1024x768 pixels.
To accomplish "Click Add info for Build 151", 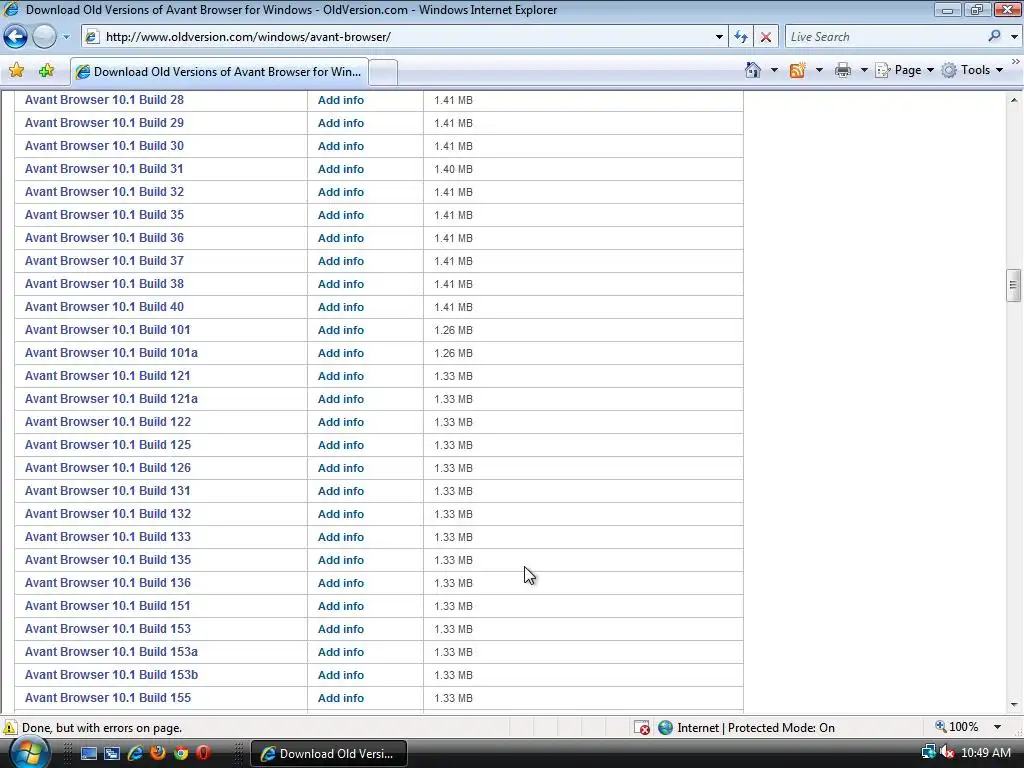I will coord(341,606).
